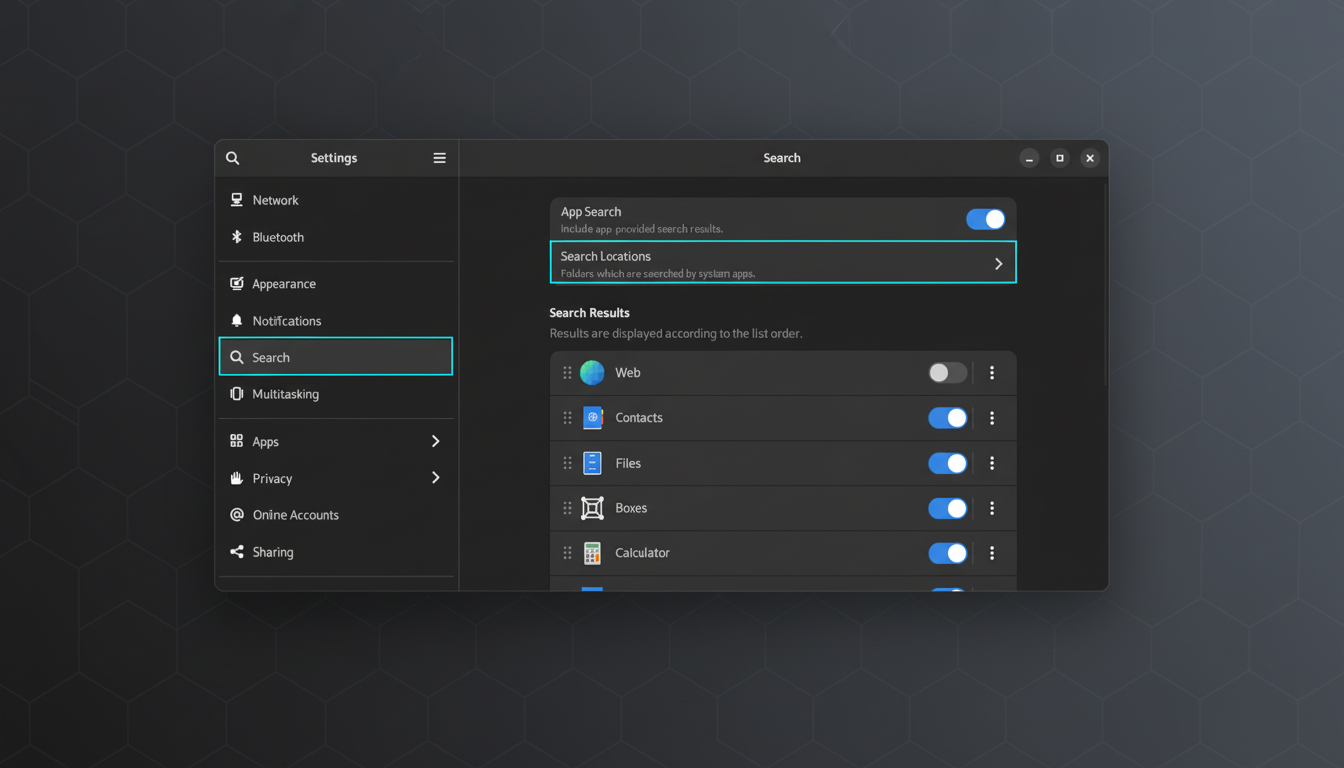Viewport: 1344px width, 768px height.
Task: Select the Search magnifier icon in sidebar
Action: pos(236,356)
